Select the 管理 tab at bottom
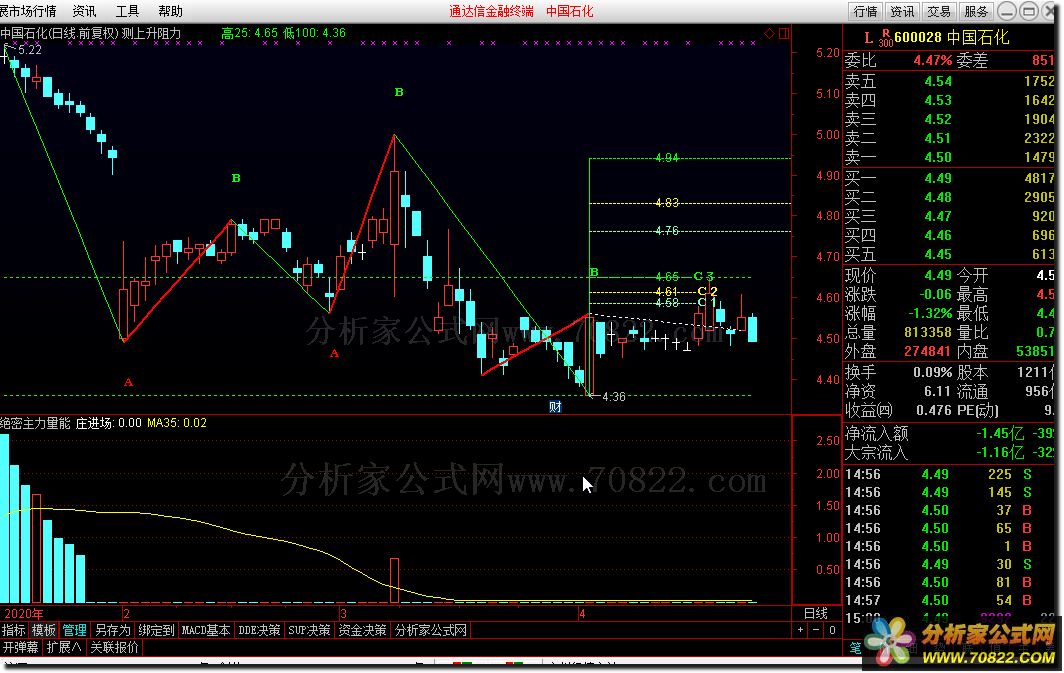 pyautogui.click(x=75, y=630)
